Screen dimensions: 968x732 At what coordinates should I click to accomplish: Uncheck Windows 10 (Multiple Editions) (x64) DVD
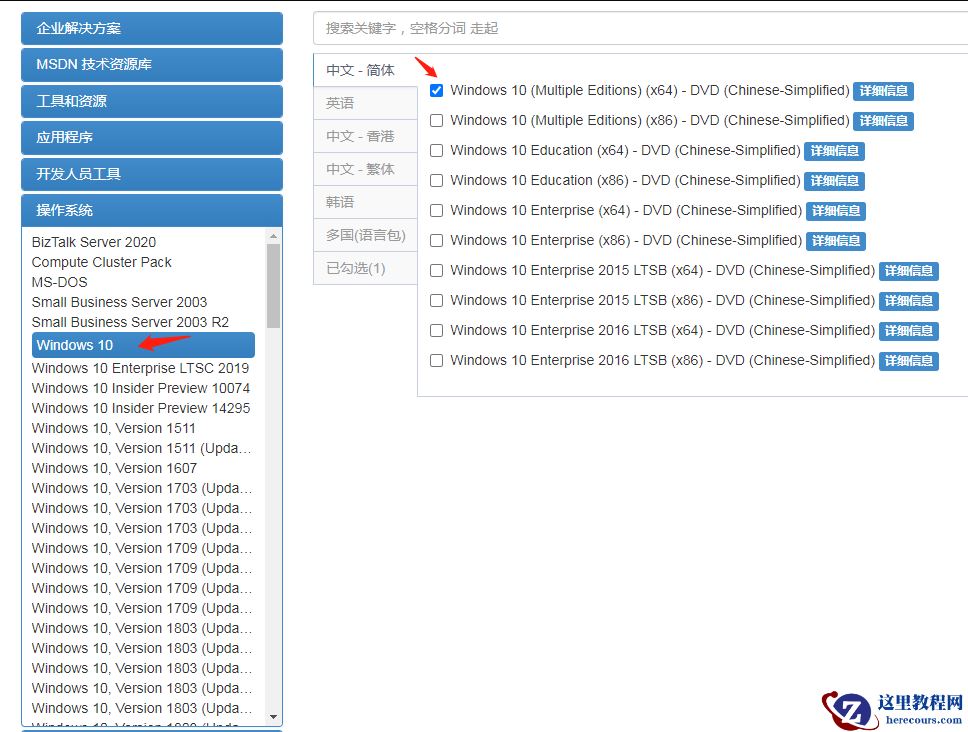coord(436,90)
